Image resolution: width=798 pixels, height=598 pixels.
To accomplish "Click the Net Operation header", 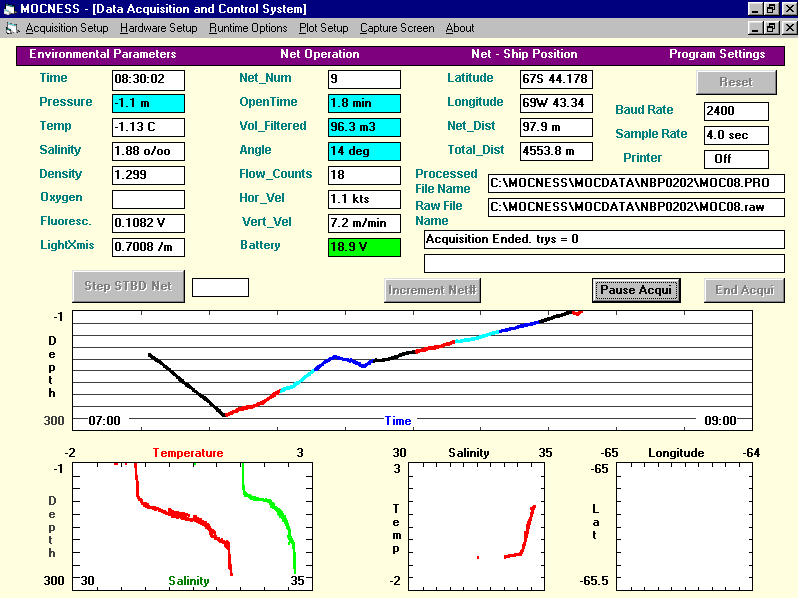I will (320, 54).
